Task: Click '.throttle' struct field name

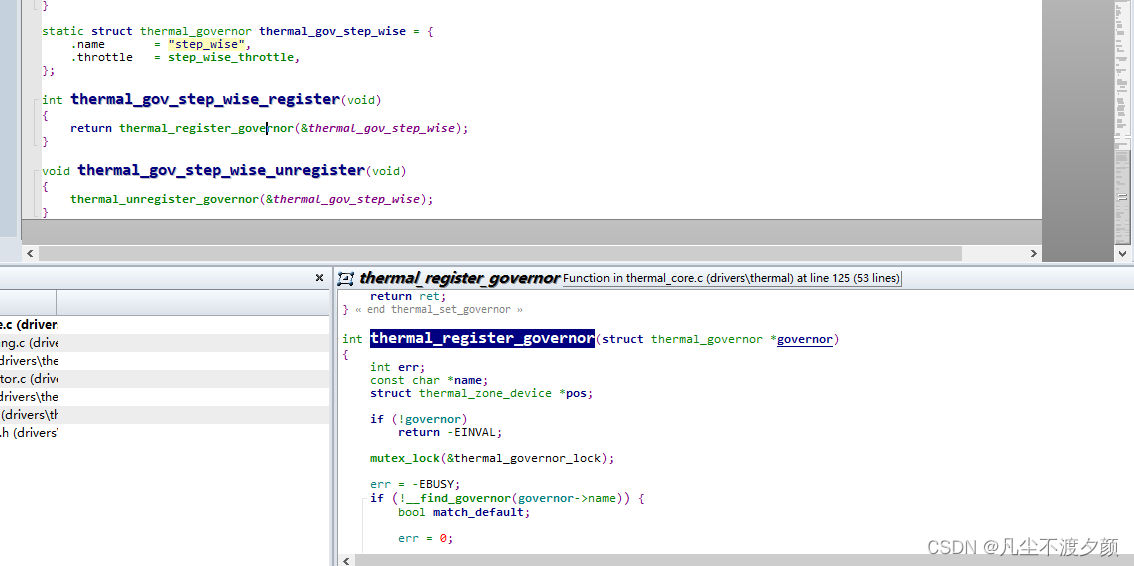Action: point(101,57)
